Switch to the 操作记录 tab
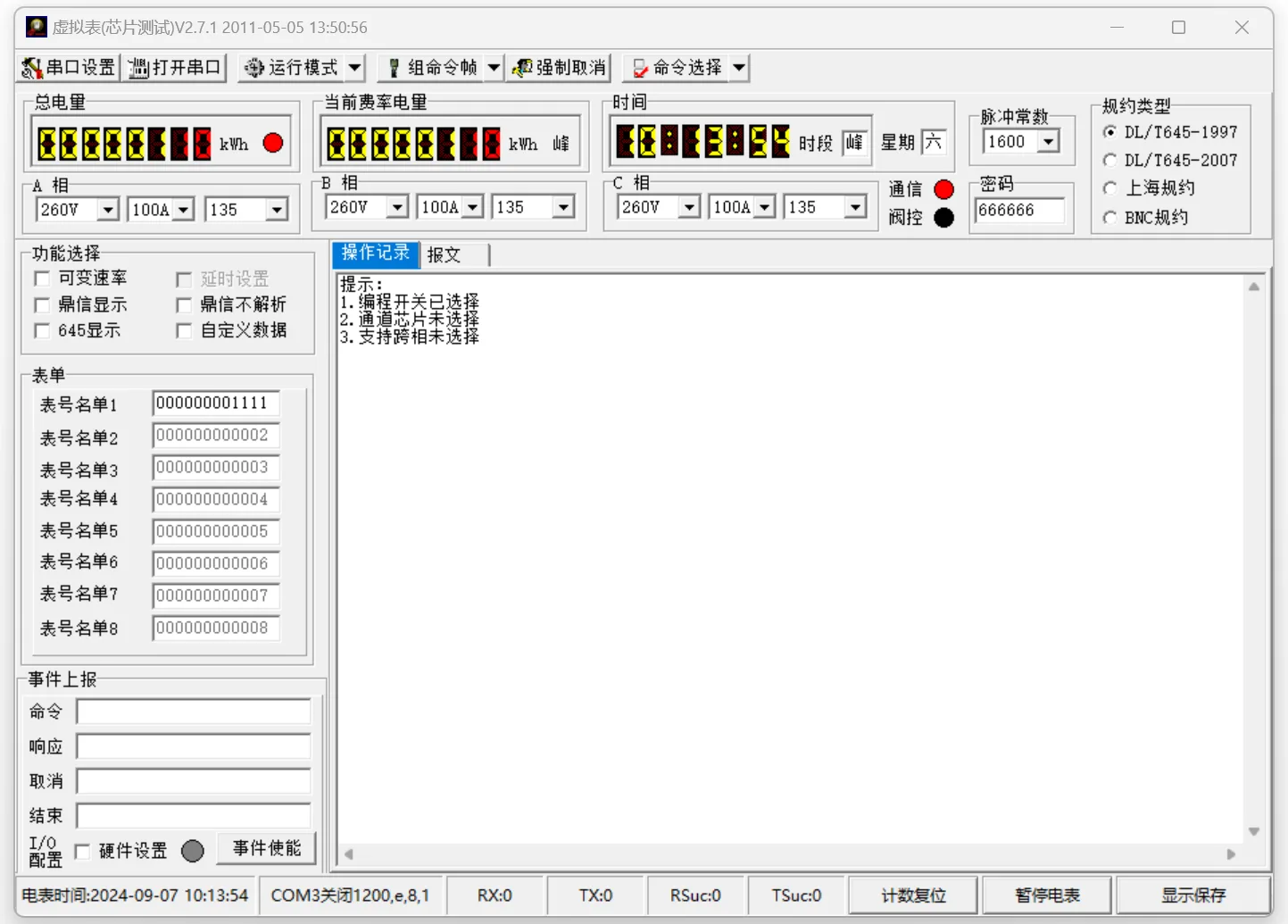Viewport: 1288px width, 924px height. (x=376, y=254)
